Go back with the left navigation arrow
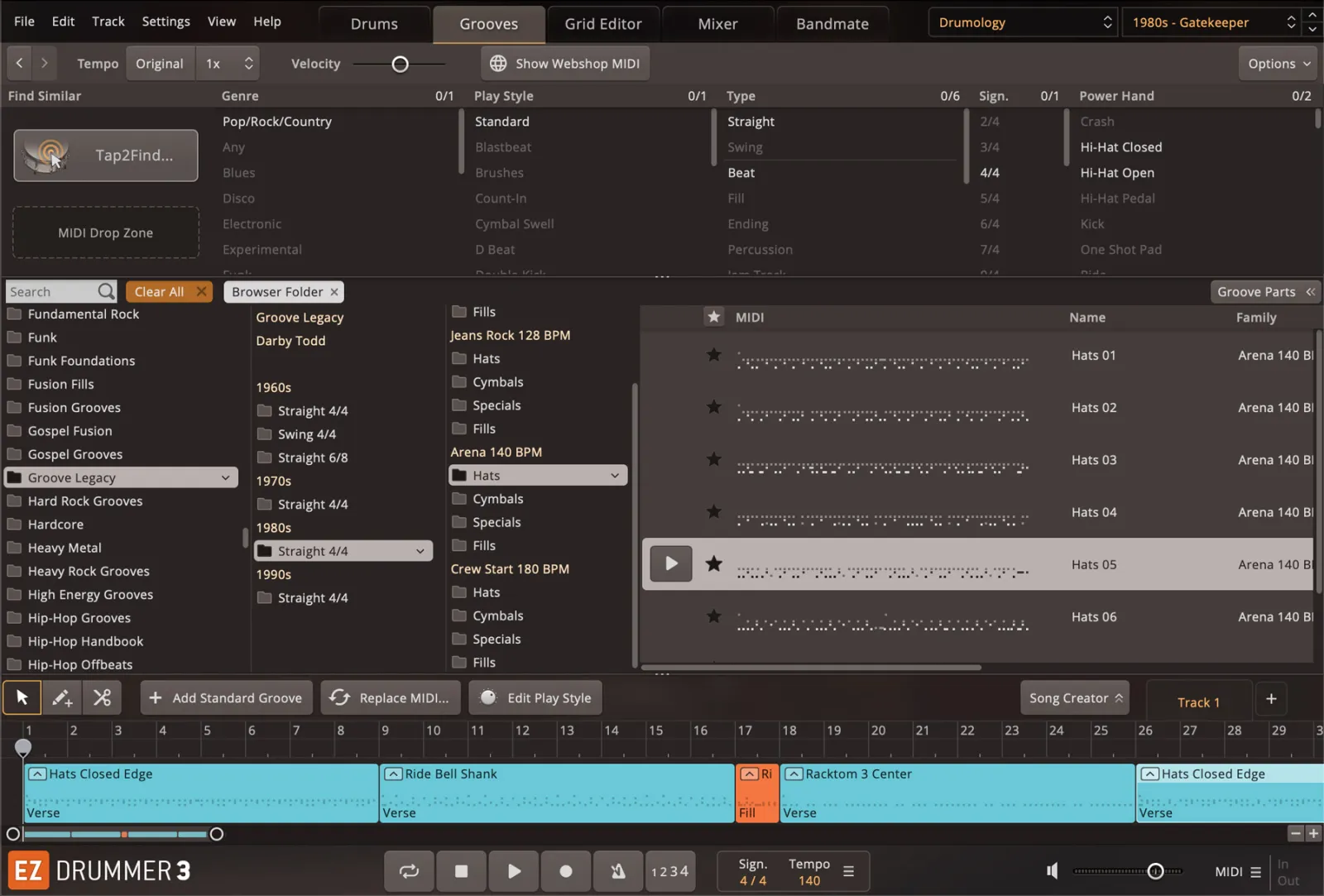Screen dimensions: 1324x896 19,63
